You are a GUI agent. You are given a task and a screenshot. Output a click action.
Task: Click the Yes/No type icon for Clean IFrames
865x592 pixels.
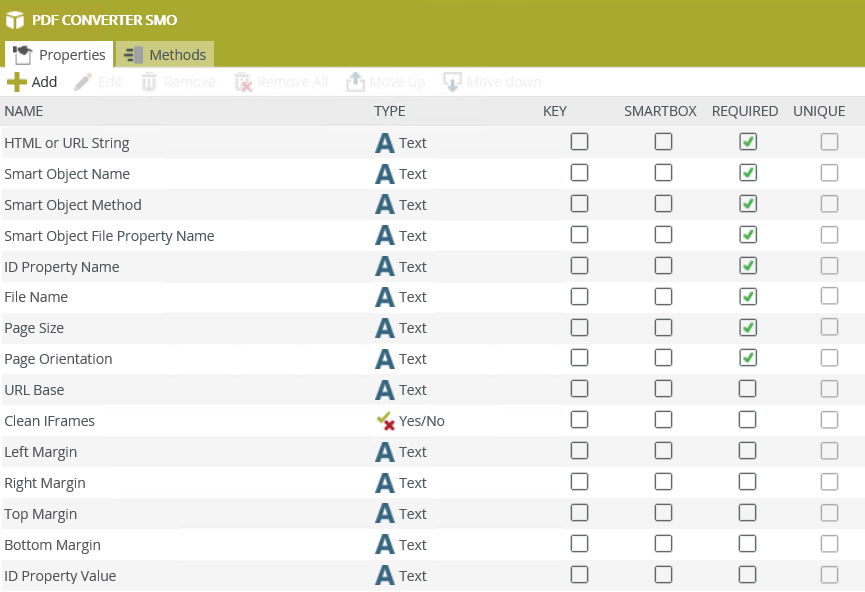tap(385, 421)
